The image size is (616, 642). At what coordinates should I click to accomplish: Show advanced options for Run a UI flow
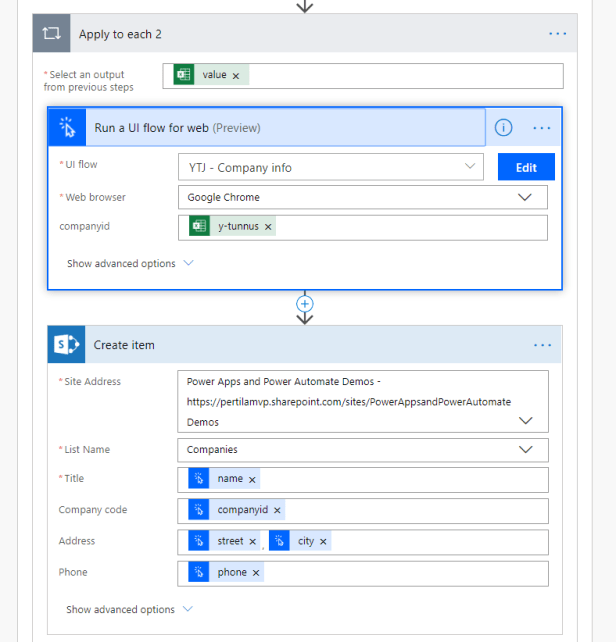point(130,263)
